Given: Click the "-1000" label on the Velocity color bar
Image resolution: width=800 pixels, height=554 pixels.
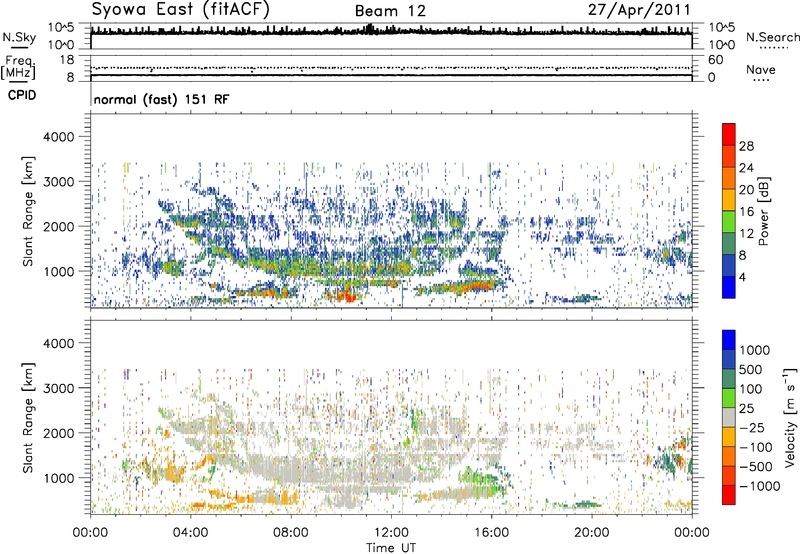Looking at the screenshot, I should pos(759,486).
